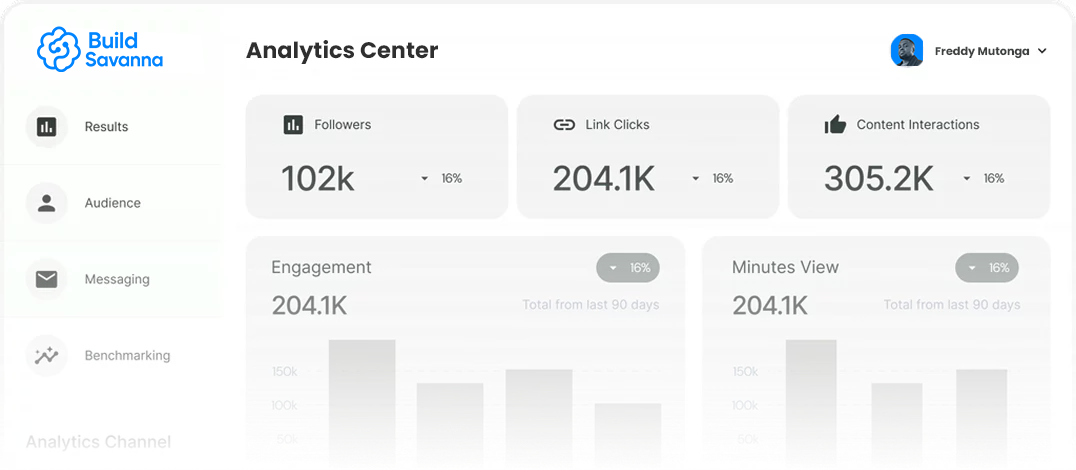1076x470 pixels.
Task: Open the Messaging envelope icon
Action: coord(46,279)
